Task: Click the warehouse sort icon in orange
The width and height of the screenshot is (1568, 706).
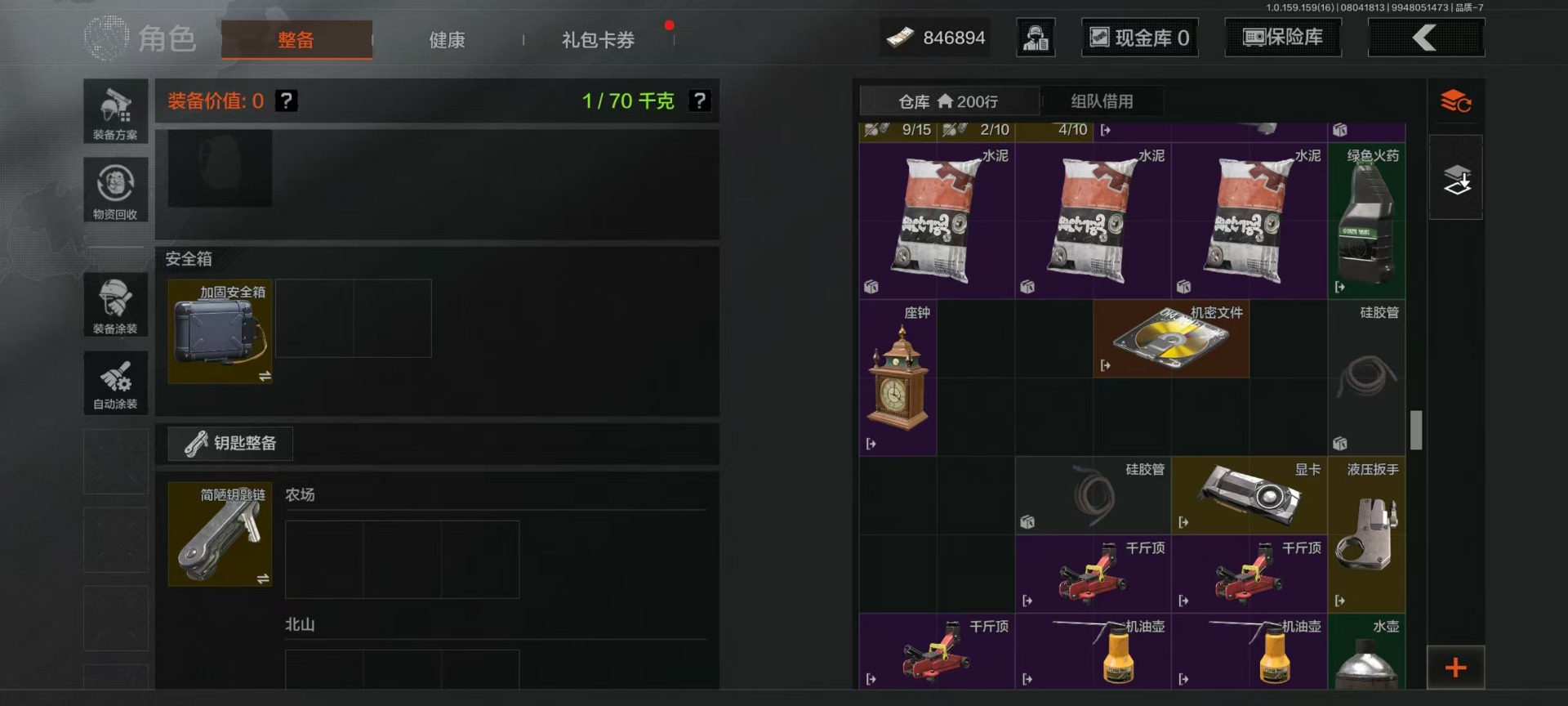Action: click(1455, 102)
